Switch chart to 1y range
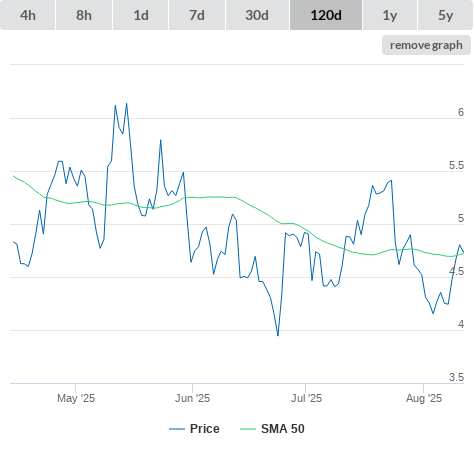 (x=390, y=15)
